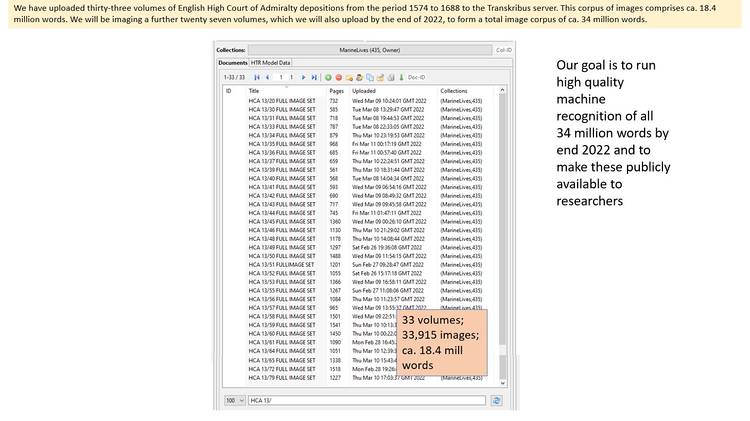
Task: Click the red delete document icon
Action: [340, 77]
